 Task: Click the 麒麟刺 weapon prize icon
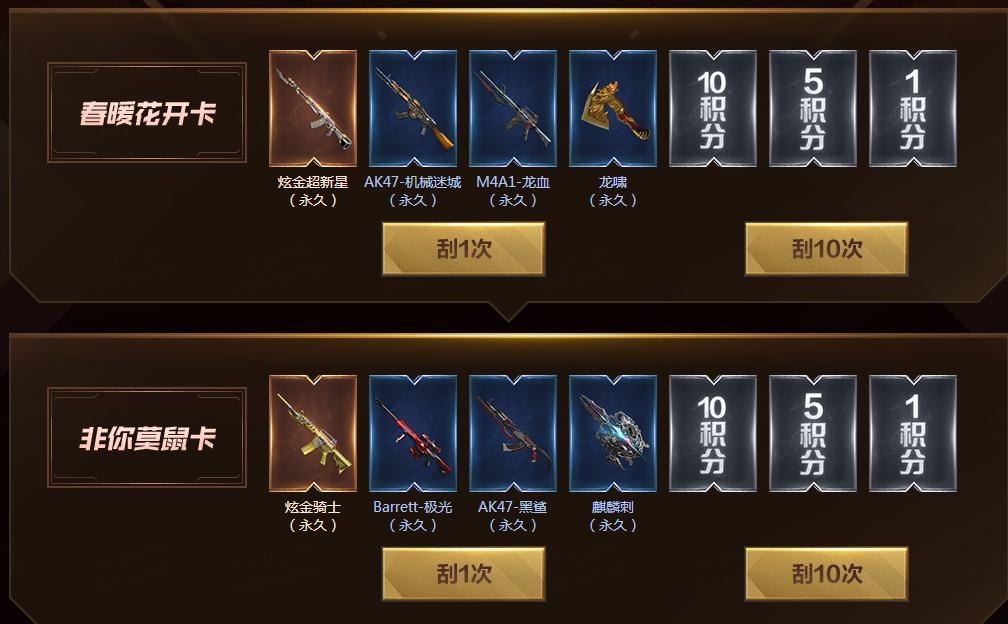point(613,434)
